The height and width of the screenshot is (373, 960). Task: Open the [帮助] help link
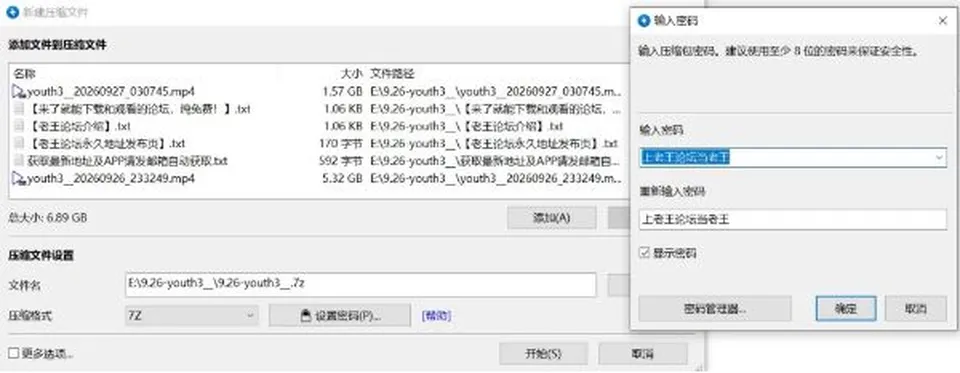pyautogui.click(x=437, y=315)
